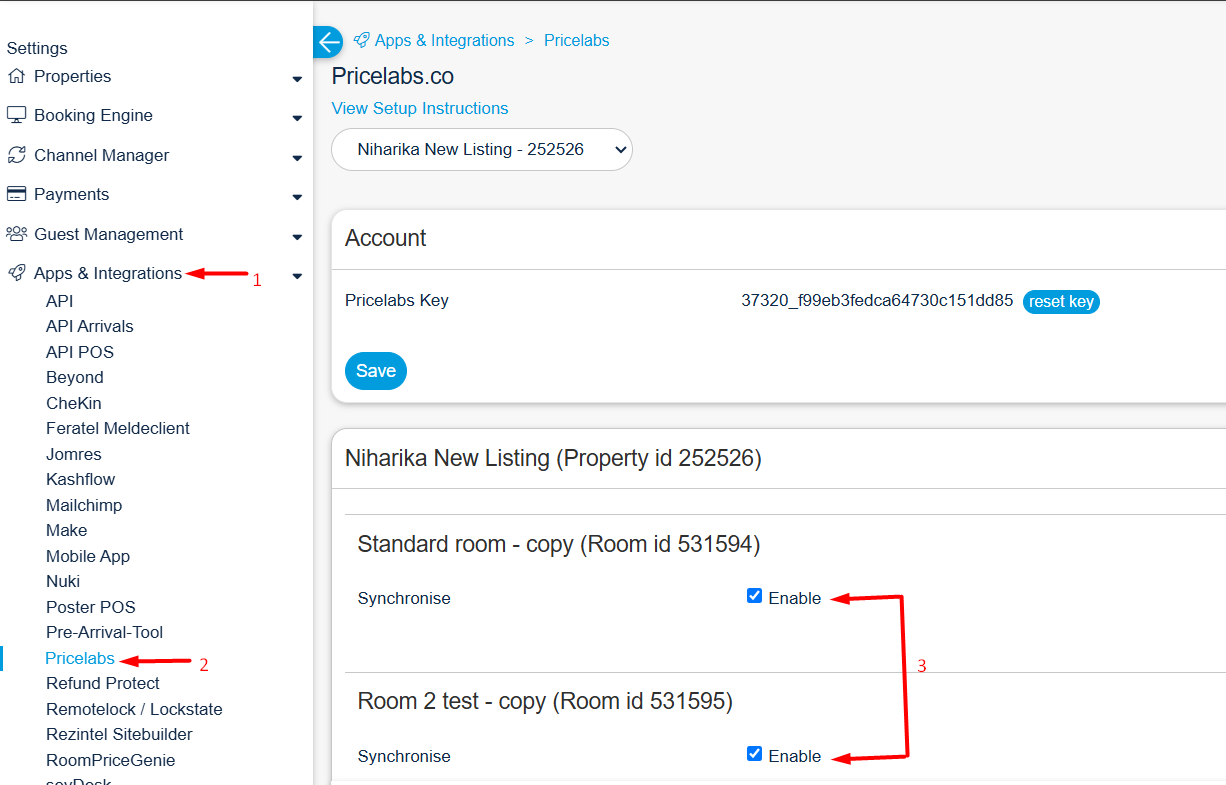1226x785 pixels.
Task: Open the Channel Manager settings menu
Action: point(101,155)
